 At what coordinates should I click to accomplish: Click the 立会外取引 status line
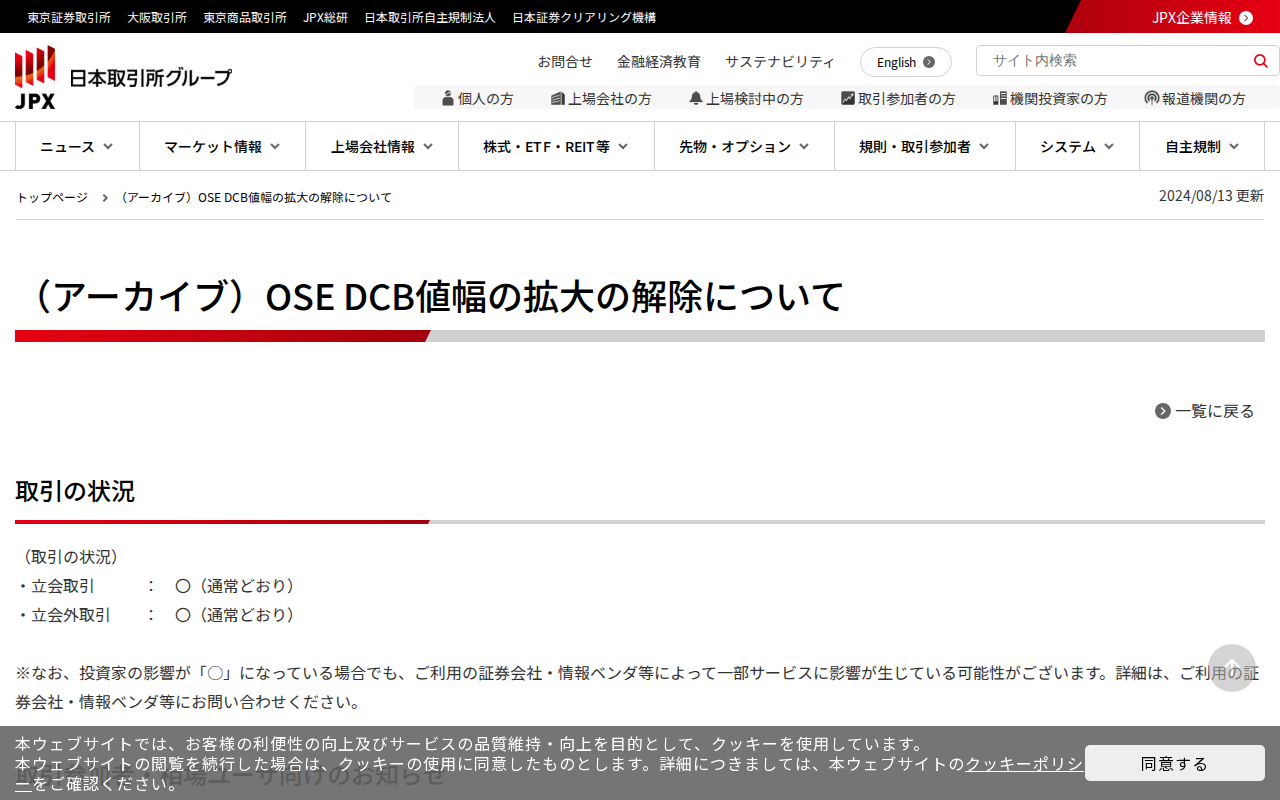158,615
